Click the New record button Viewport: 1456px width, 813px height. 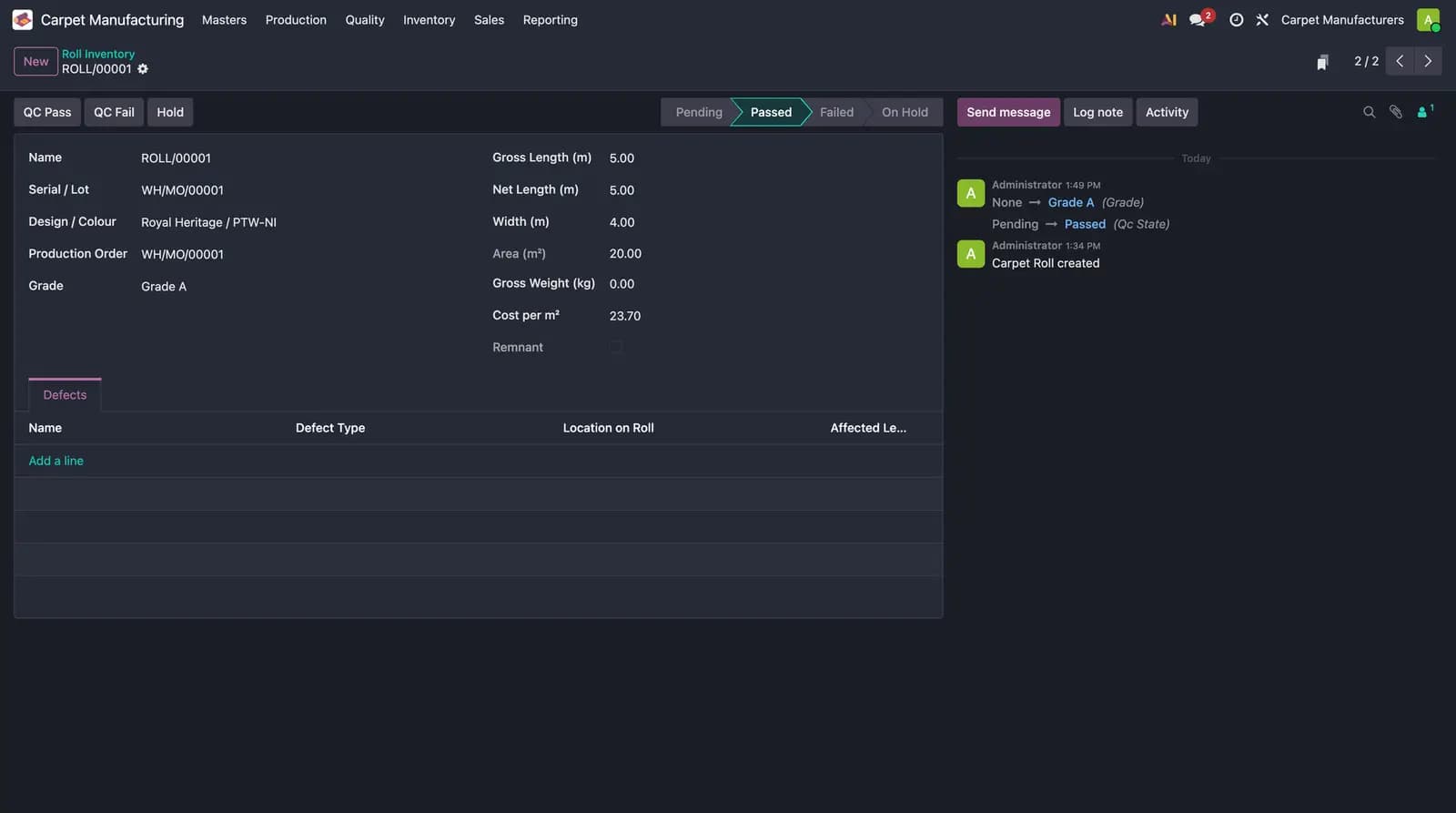point(36,61)
